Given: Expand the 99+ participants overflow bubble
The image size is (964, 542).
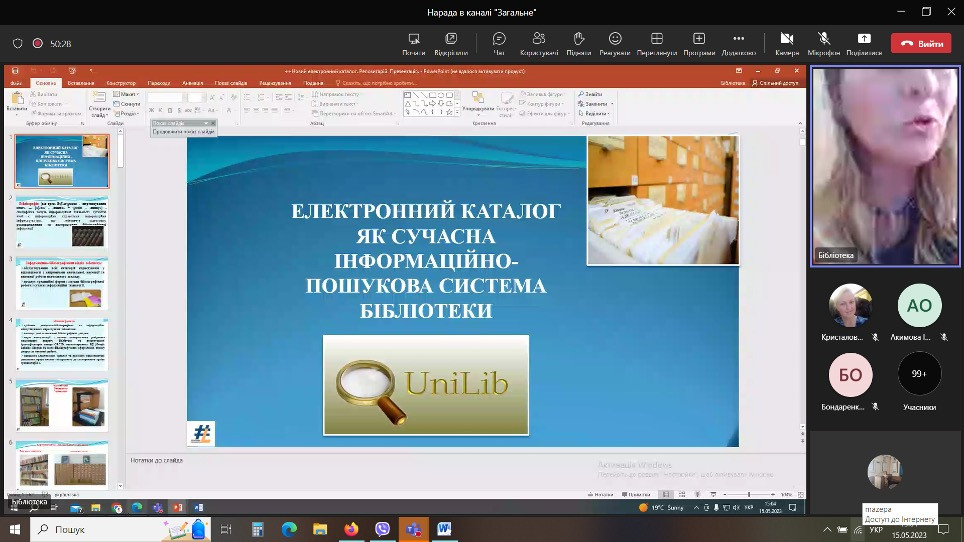Looking at the screenshot, I should click(918, 374).
